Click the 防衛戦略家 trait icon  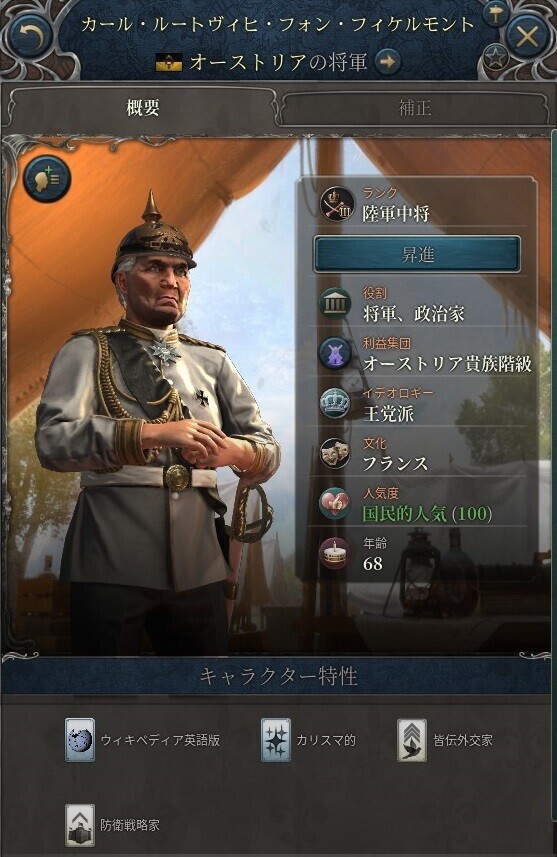pos(80,825)
